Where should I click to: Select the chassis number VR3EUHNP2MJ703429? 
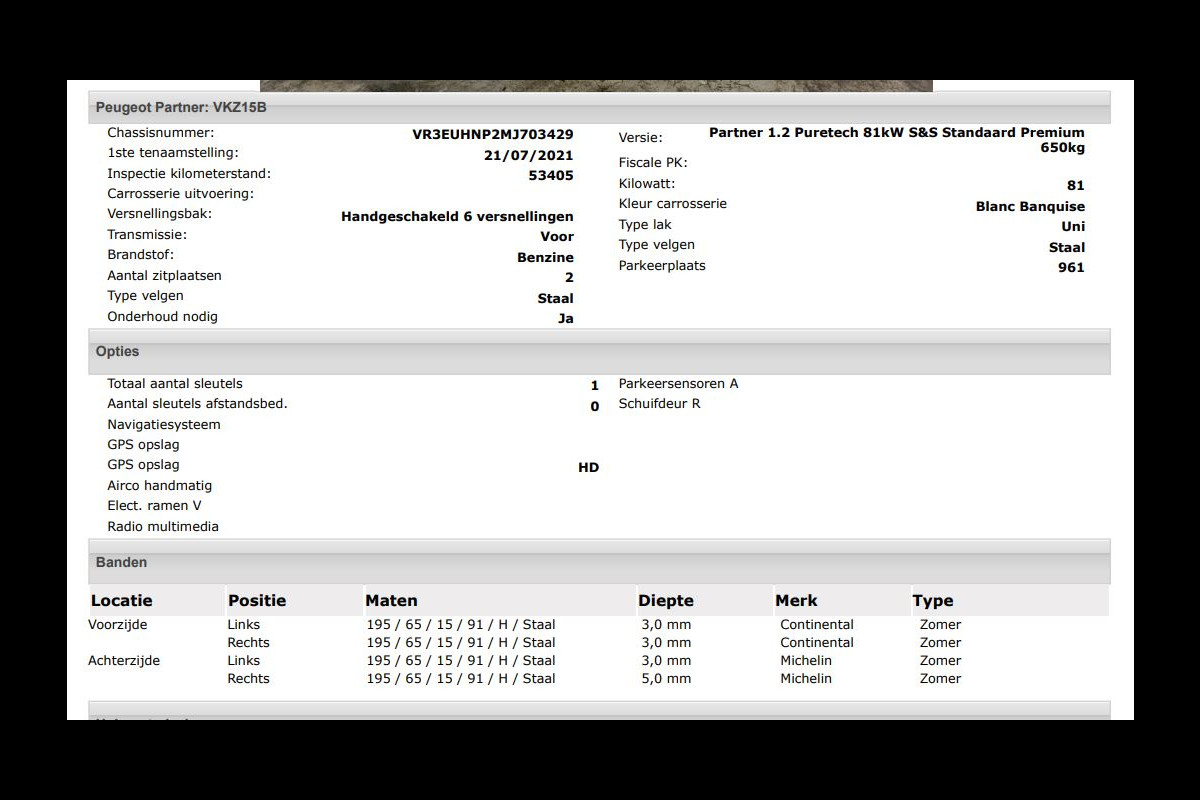tap(492, 133)
